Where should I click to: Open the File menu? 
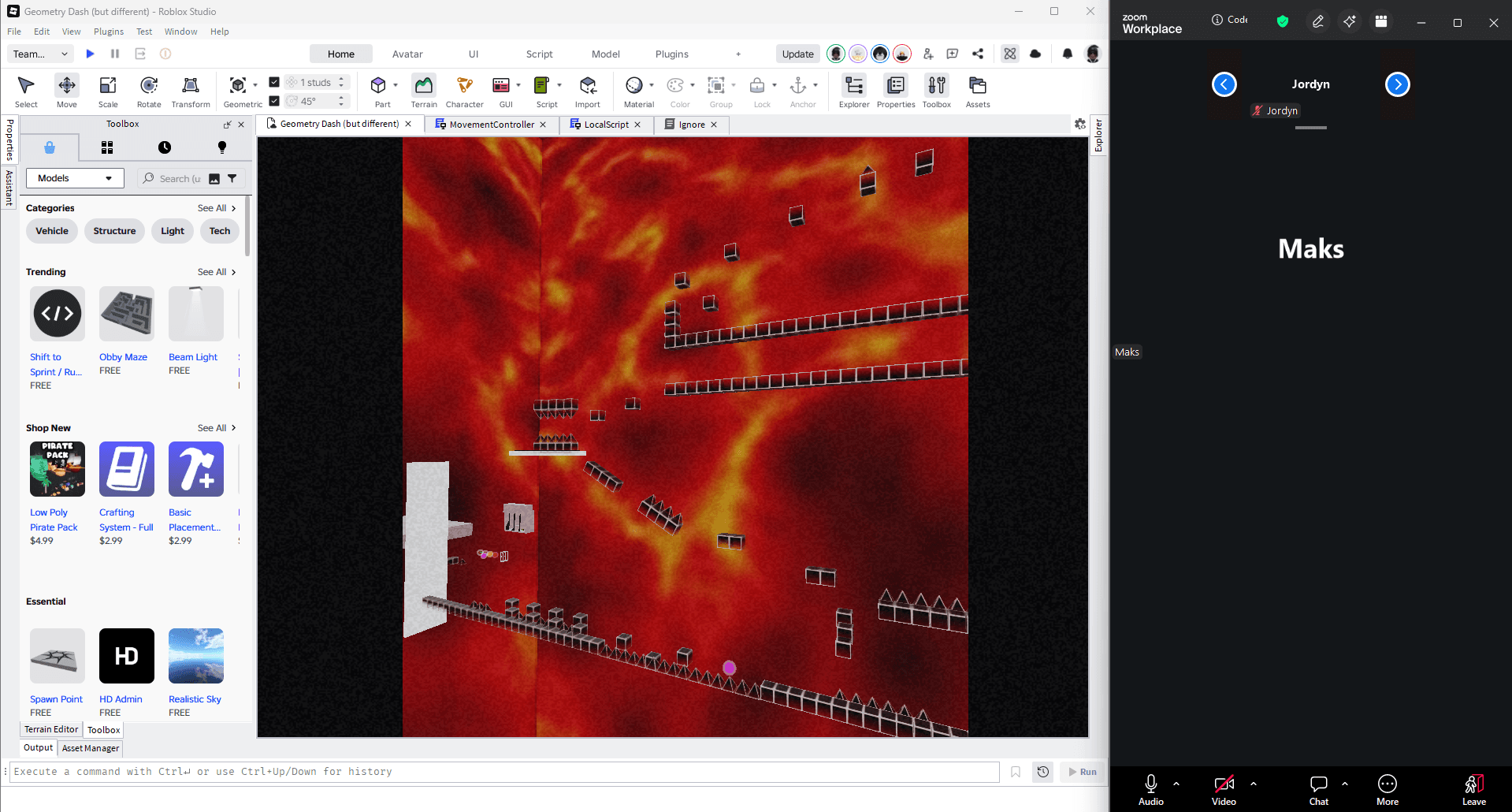click(14, 32)
